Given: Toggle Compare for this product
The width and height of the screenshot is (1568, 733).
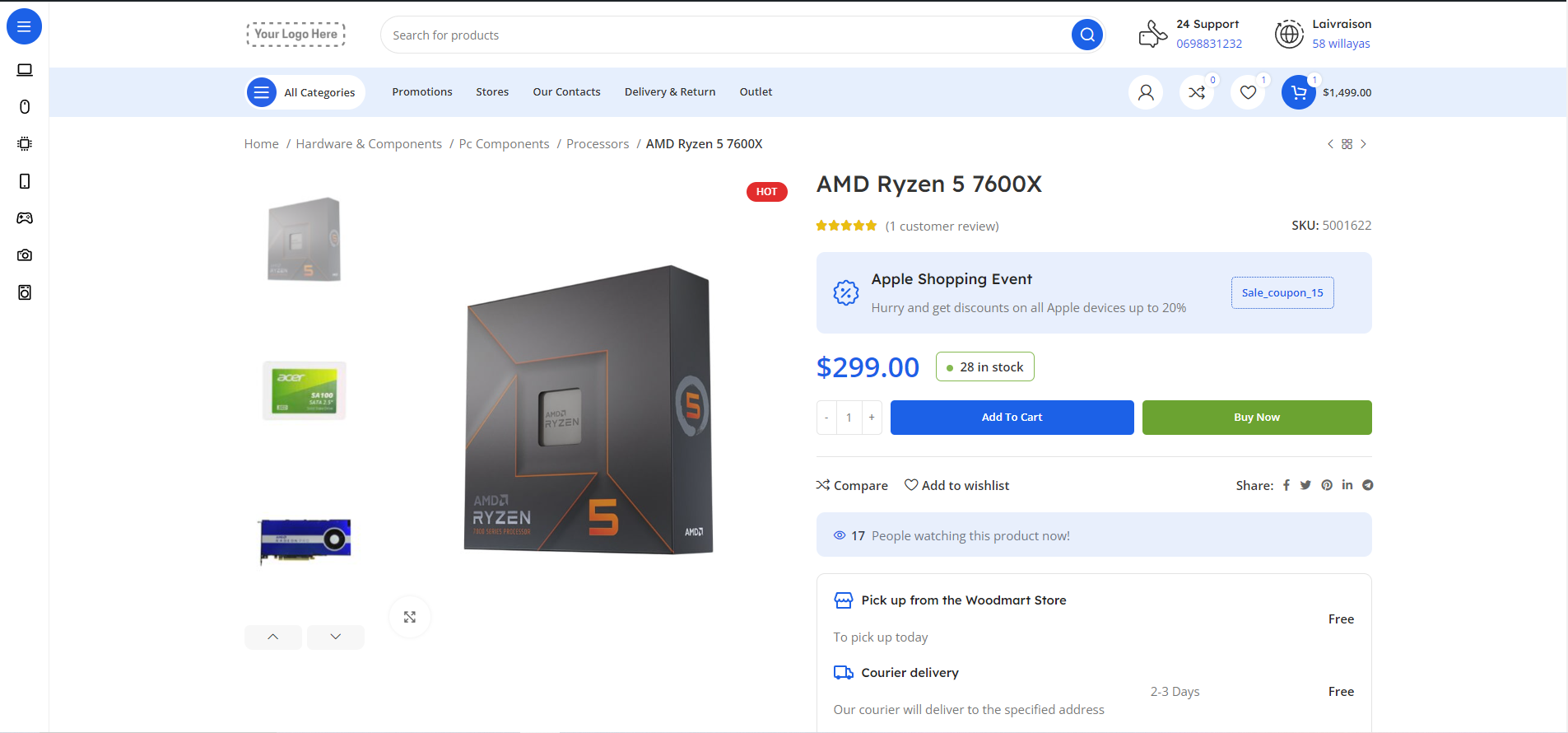Looking at the screenshot, I should [852, 485].
